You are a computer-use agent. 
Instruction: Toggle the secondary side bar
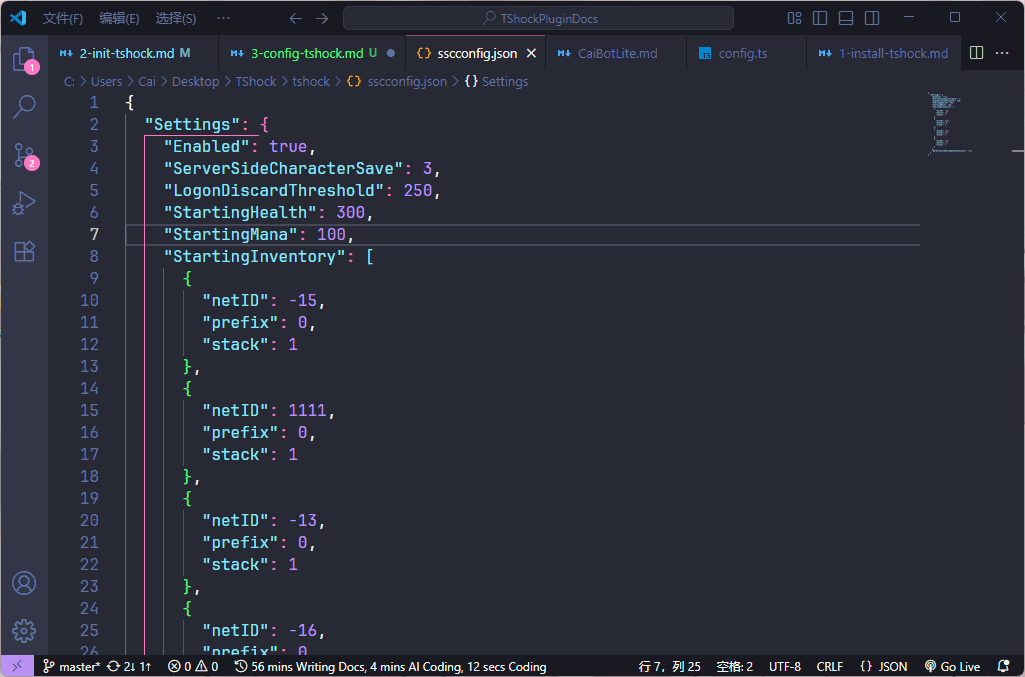click(872, 18)
